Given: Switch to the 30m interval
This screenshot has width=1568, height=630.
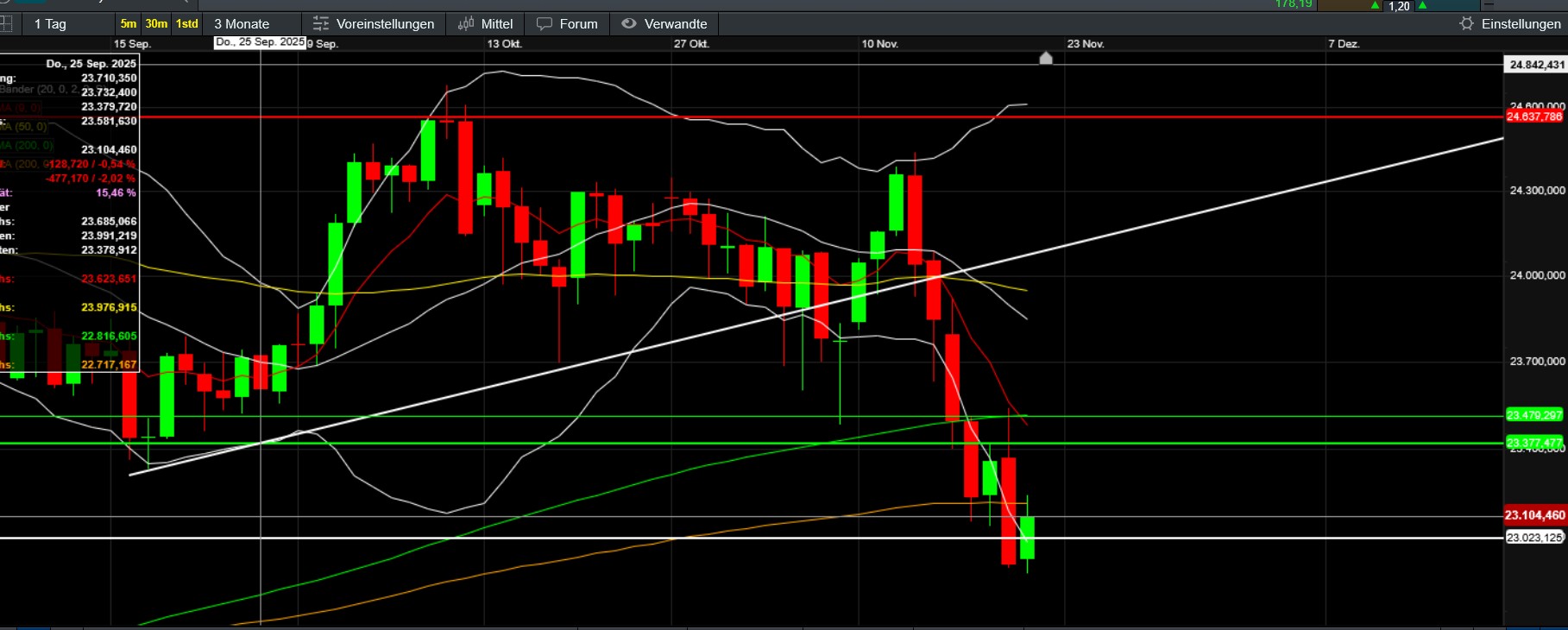Looking at the screenshot, I should (x=156, y=24).
